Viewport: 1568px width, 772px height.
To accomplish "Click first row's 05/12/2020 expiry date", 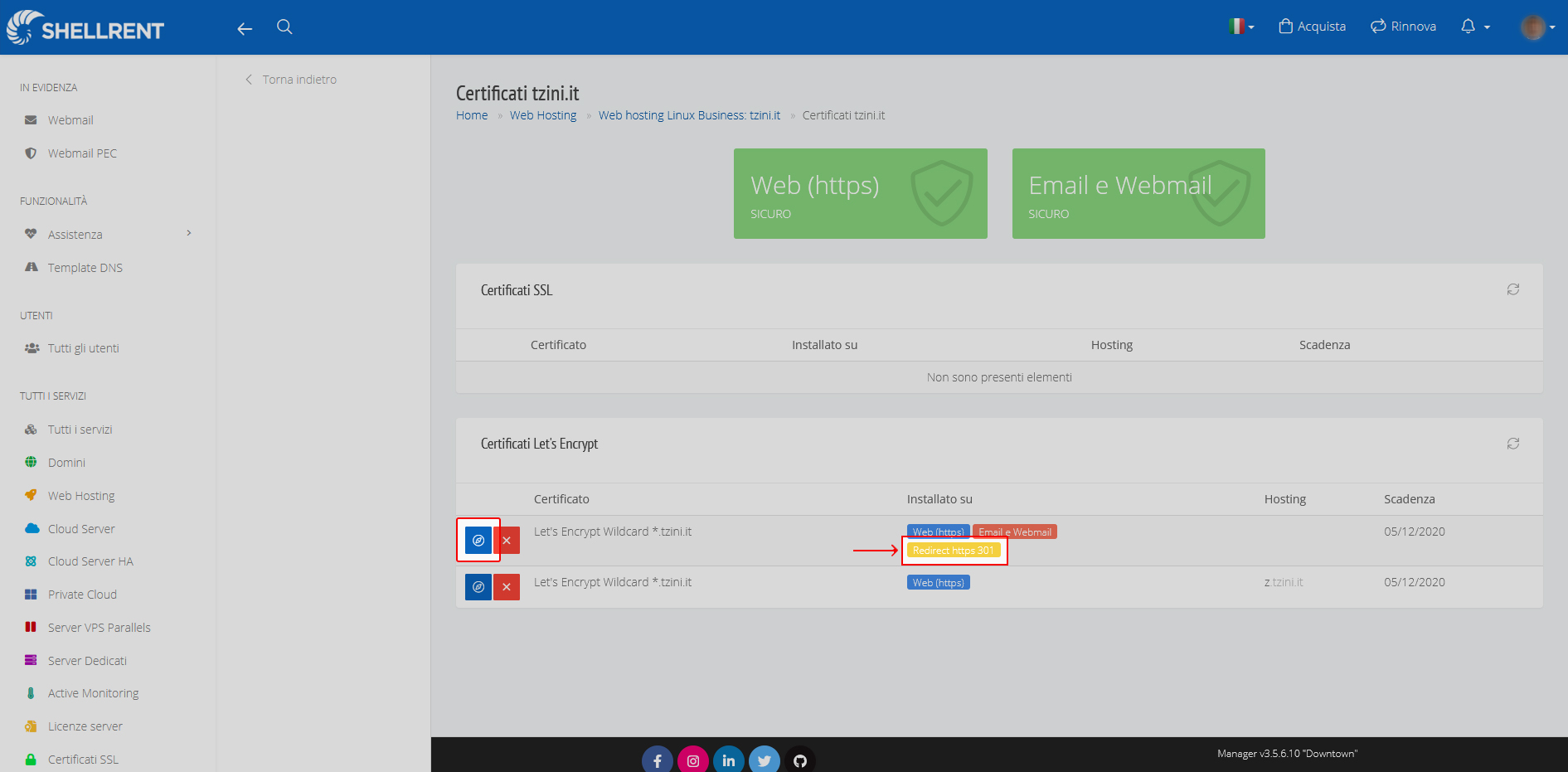I will (x=1414, y=532).
